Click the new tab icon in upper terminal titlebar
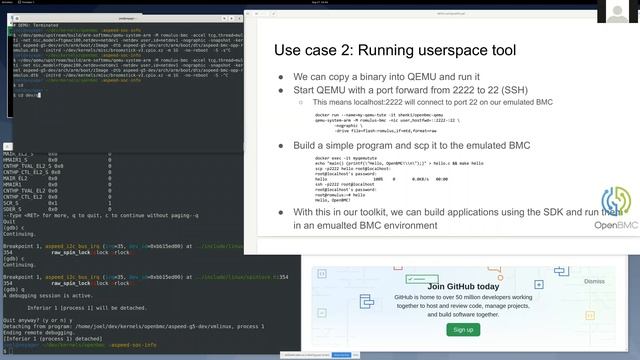640x360 pixels. click(16, 18)
